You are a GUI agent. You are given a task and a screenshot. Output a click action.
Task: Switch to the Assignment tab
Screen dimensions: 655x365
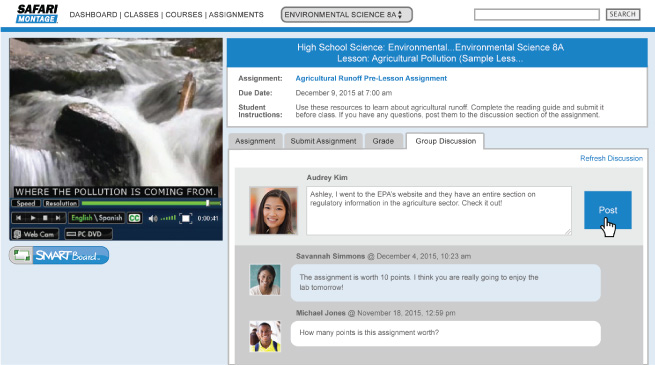pyautogui.click(x=255, y=141)
